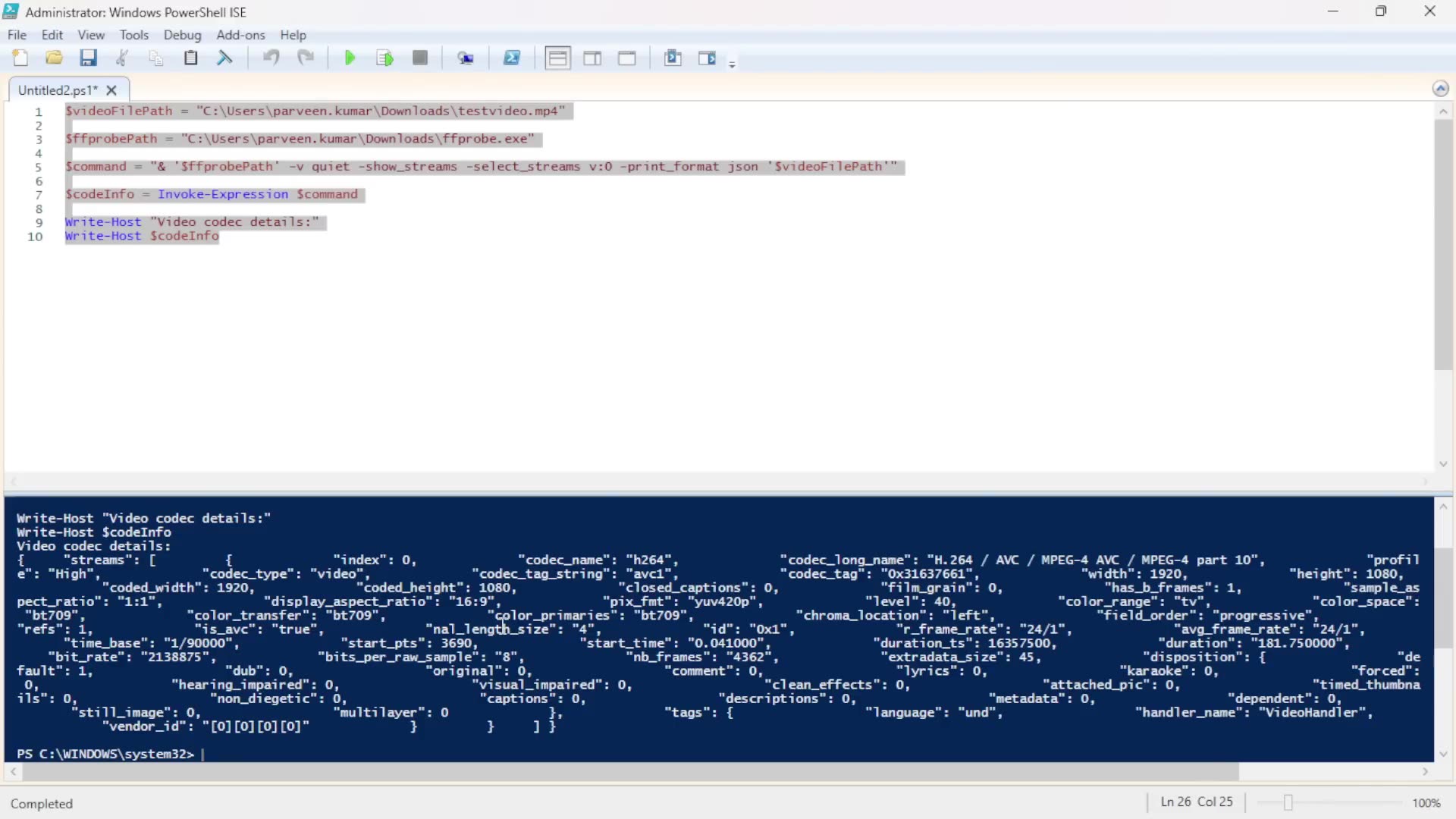1456x819 pixels.
Task: Show the Command Window icon
Action: point(673,58)
